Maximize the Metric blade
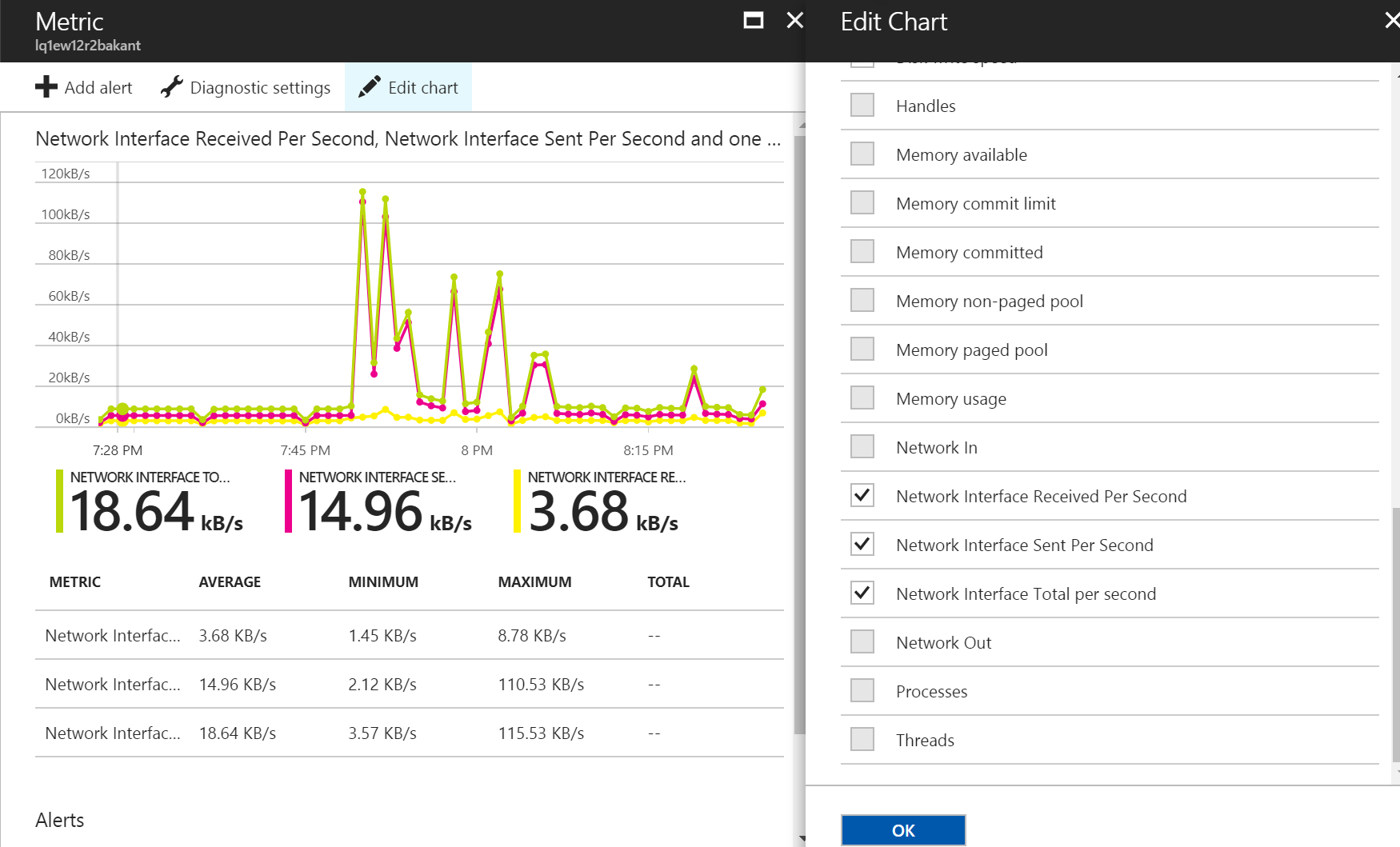Image resolution: width=1400 pixels, height=847 pixels. pos(753,21)
